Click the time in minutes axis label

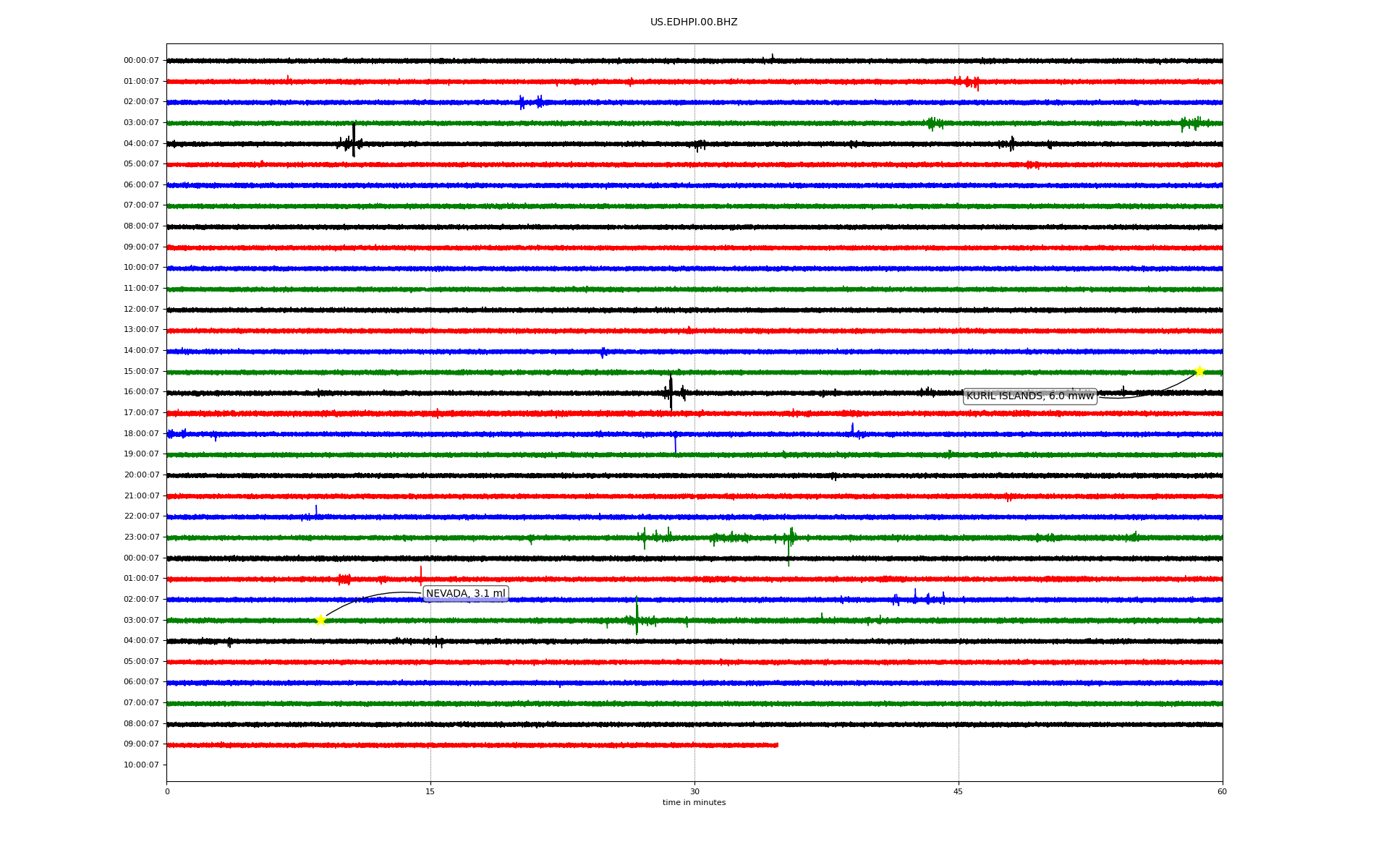click(693, 803)
